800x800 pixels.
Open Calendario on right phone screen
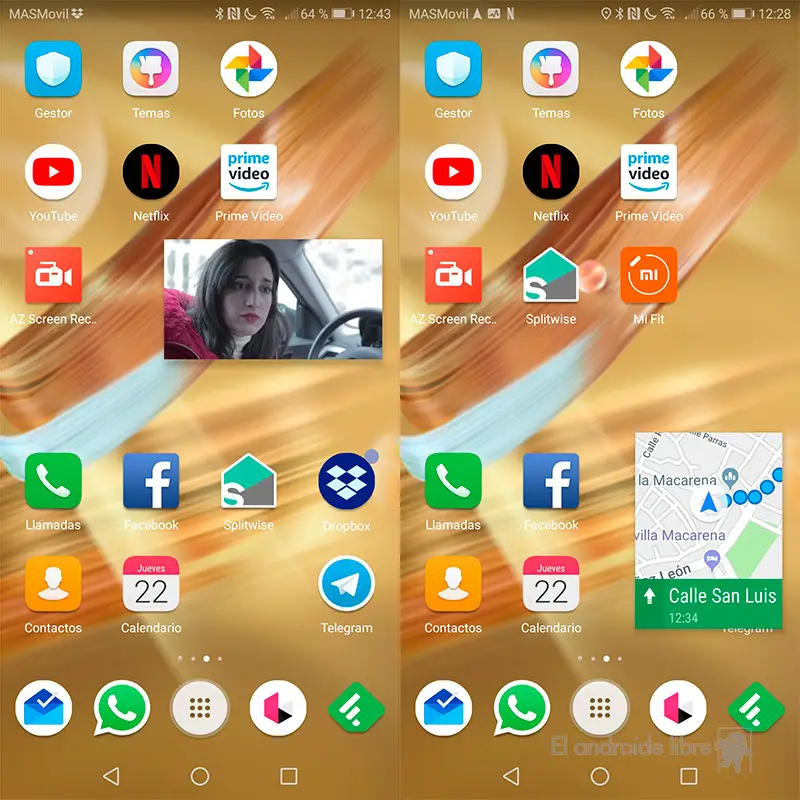point(551,584)
